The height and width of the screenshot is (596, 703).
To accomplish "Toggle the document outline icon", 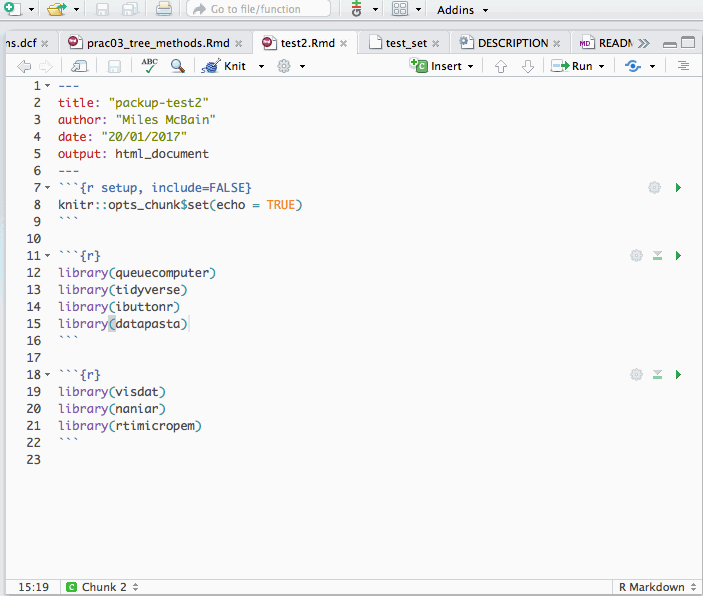I will (683, 66).
